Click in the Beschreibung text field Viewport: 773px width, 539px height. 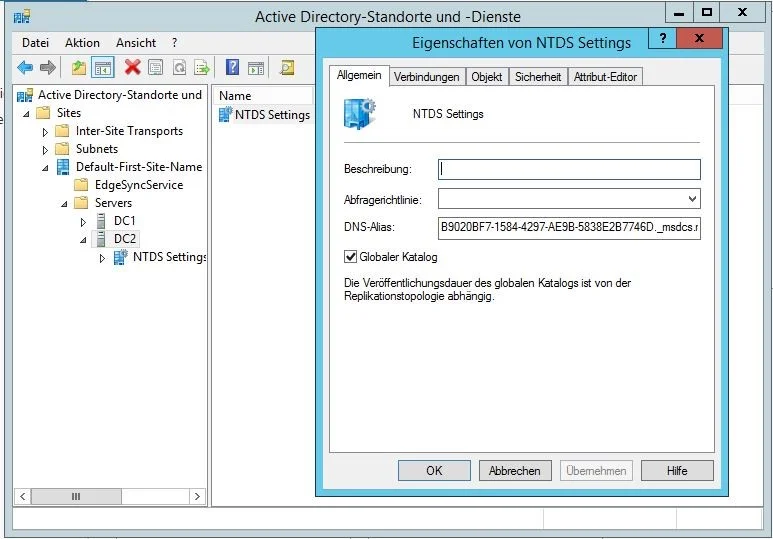coord(569,169)
